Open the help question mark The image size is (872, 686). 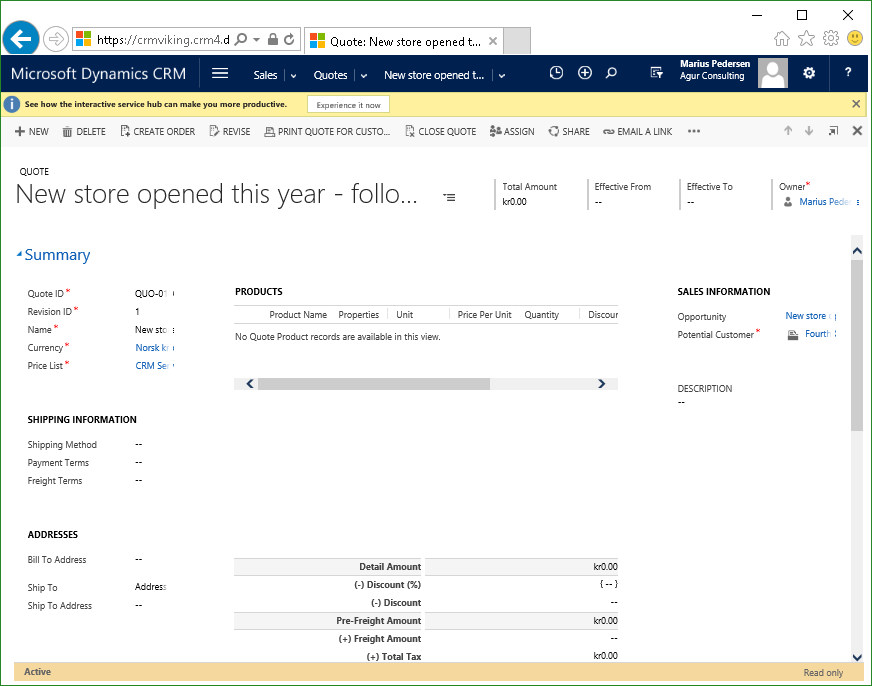pyautogui.click(x=848, y=72)
